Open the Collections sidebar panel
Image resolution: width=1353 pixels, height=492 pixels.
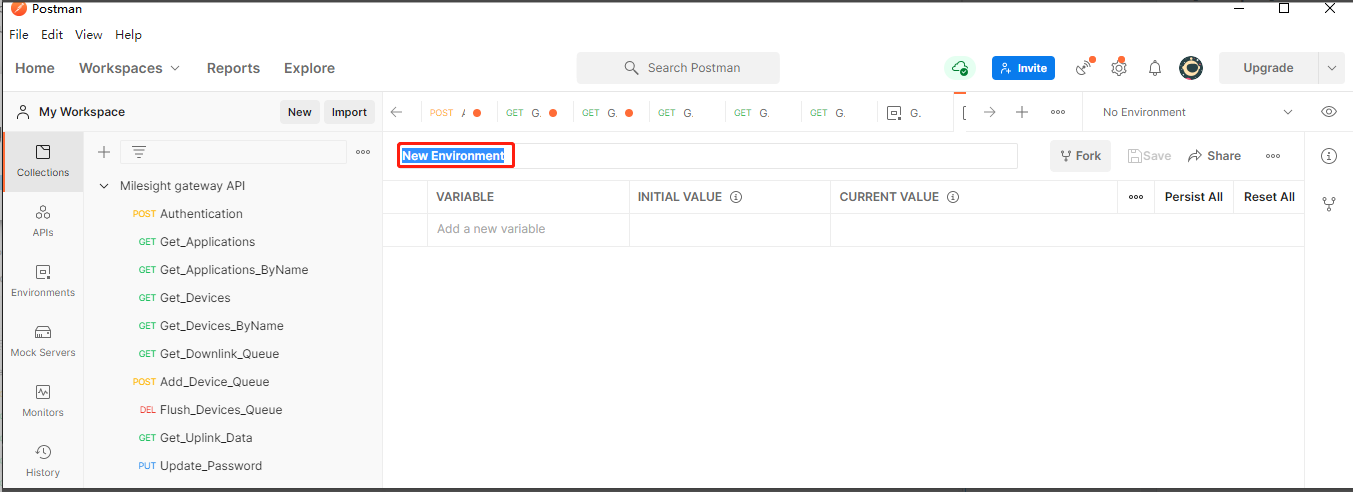[42, 161]
